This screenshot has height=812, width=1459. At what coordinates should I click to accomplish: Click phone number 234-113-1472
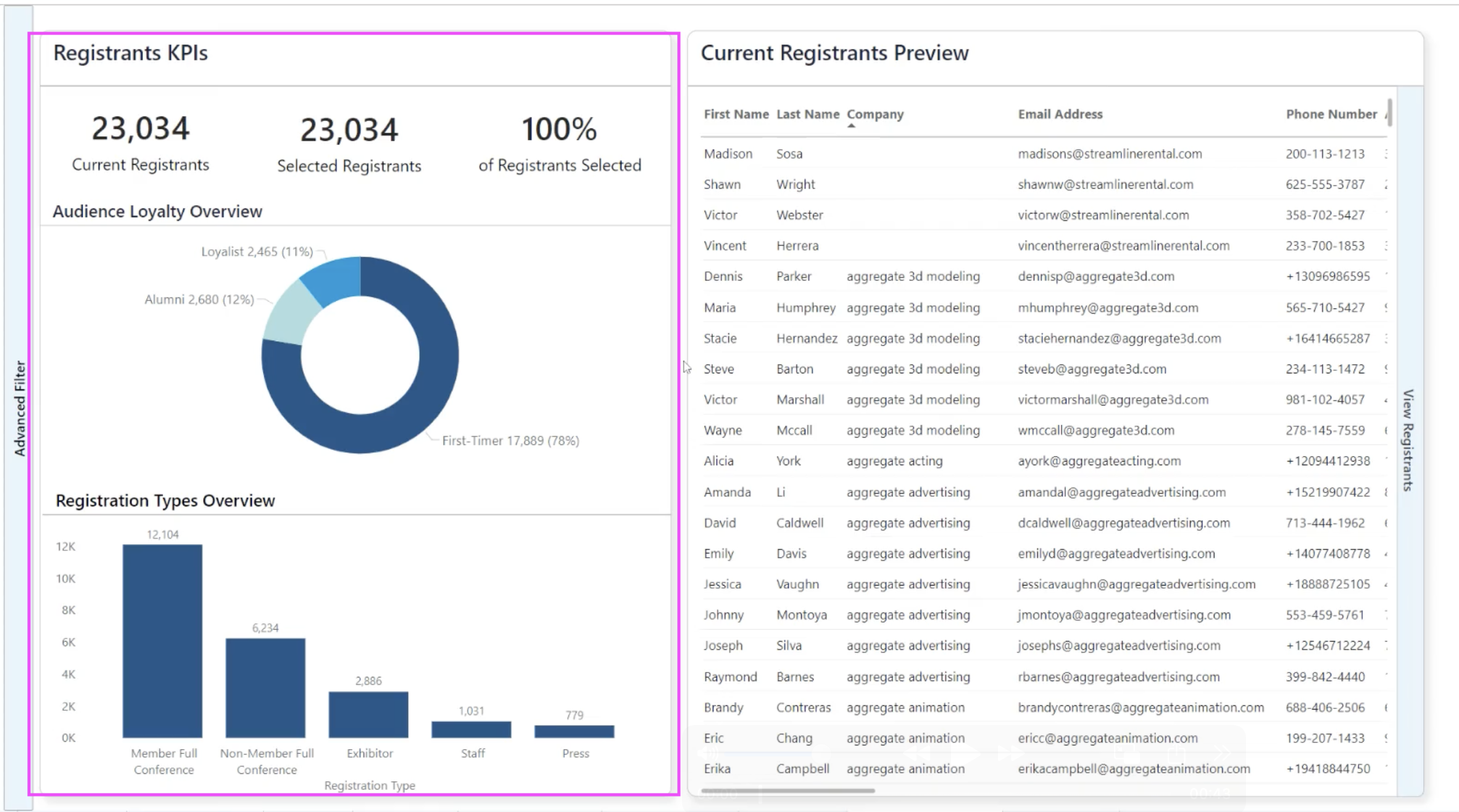pos(1325,369)
